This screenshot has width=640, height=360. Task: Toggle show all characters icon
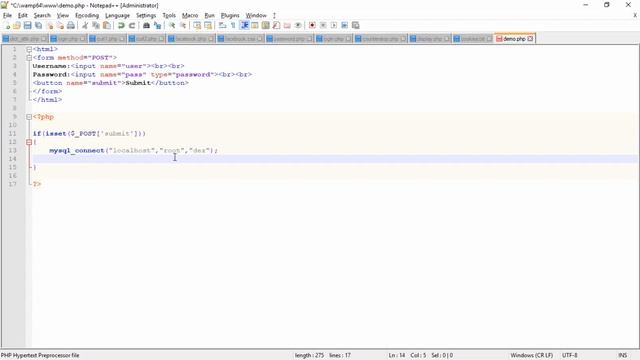pos(233,25)
